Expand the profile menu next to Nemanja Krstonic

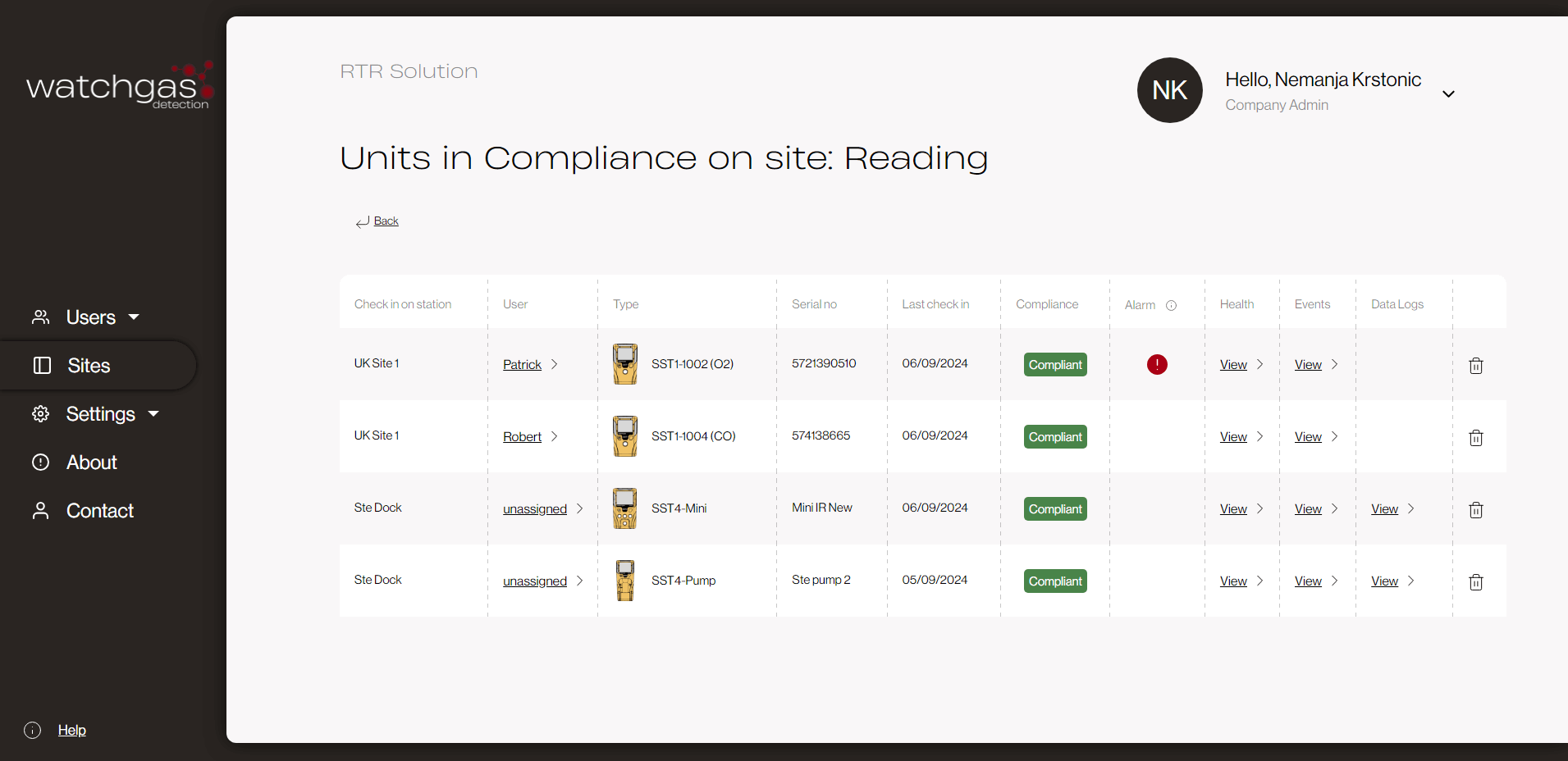point(1448,93)
